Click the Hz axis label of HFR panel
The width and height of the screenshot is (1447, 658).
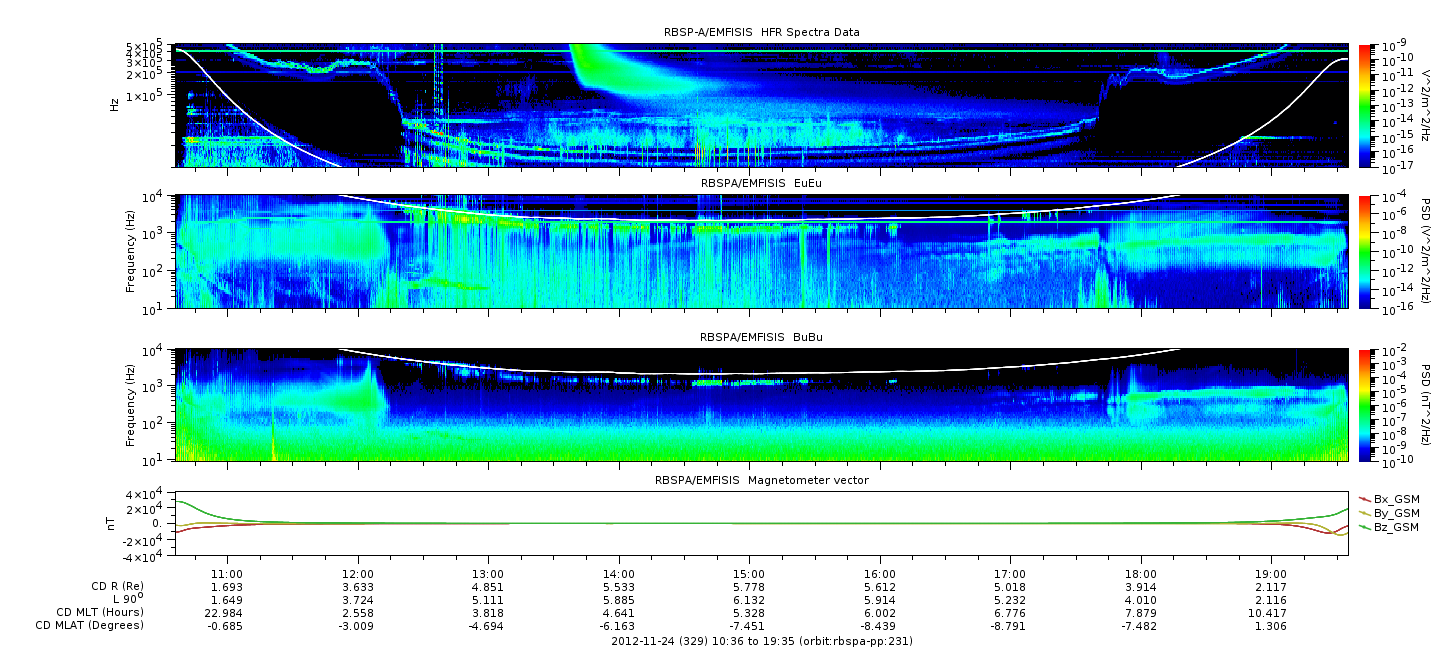point(115,104)
